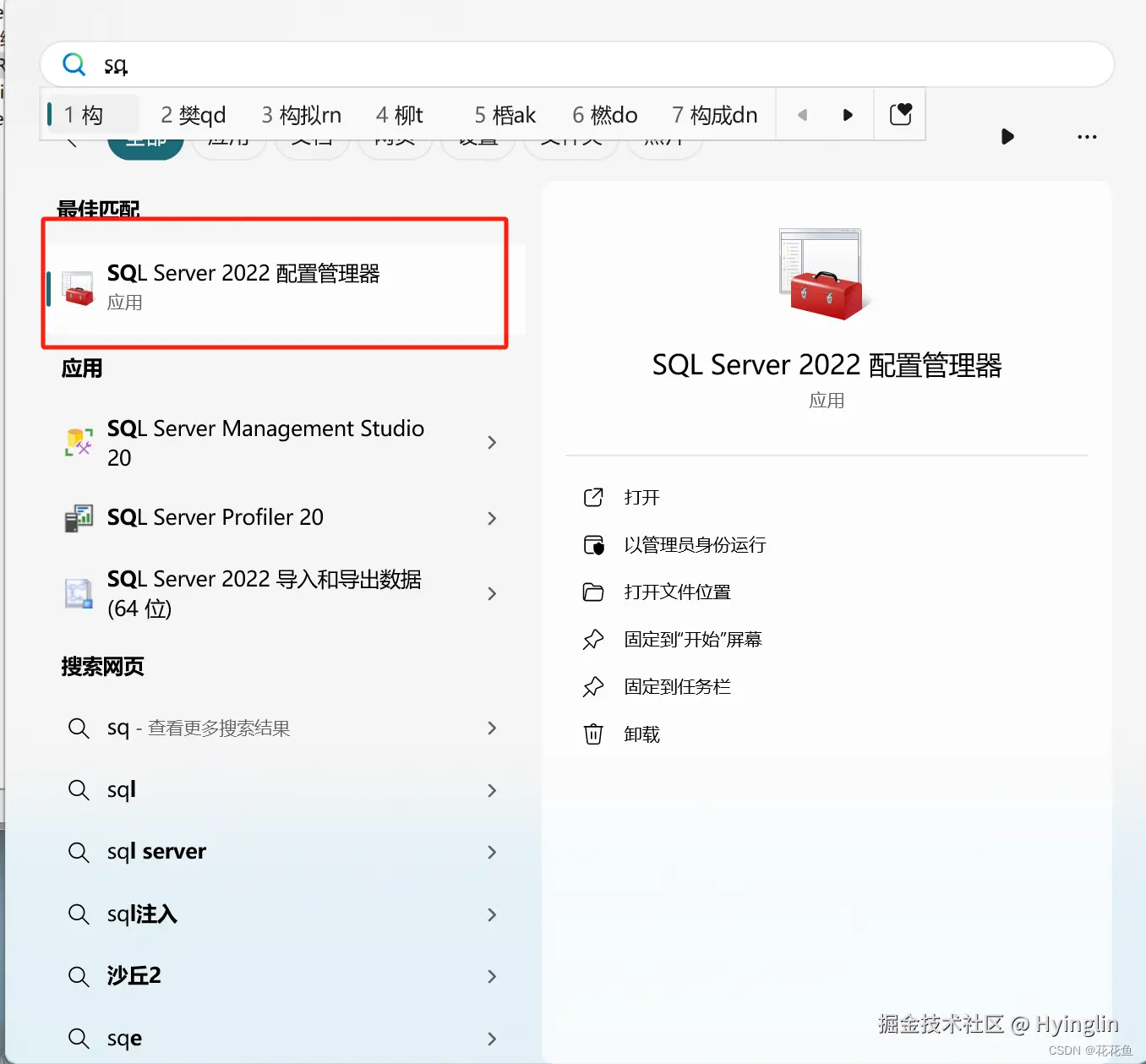Viewport: 1146px width, 1064px height.
Task: Choose 打开文件位置
Action: tap(677, 592)
